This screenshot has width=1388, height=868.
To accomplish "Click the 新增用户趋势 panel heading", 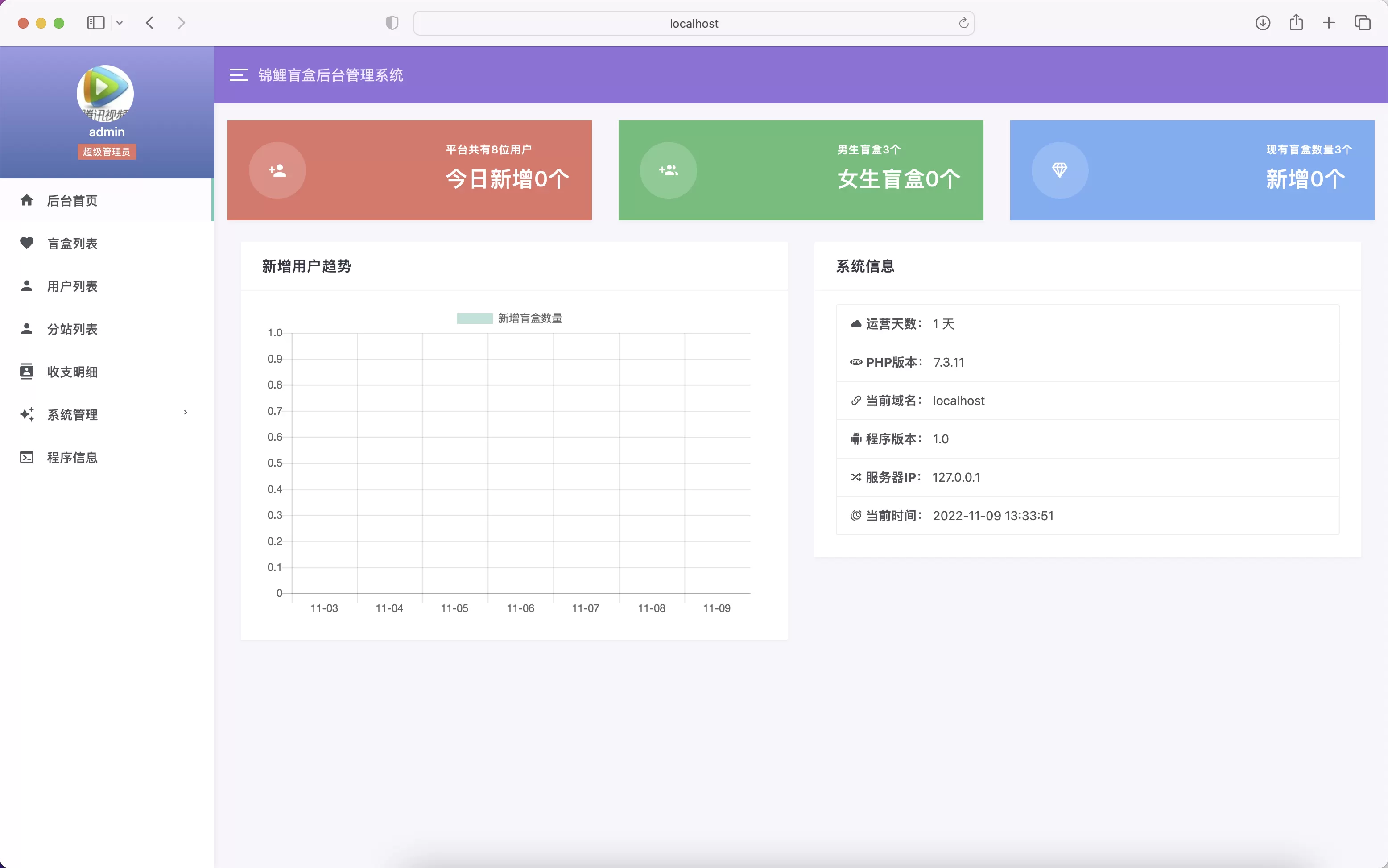I will tap(306, 266).
